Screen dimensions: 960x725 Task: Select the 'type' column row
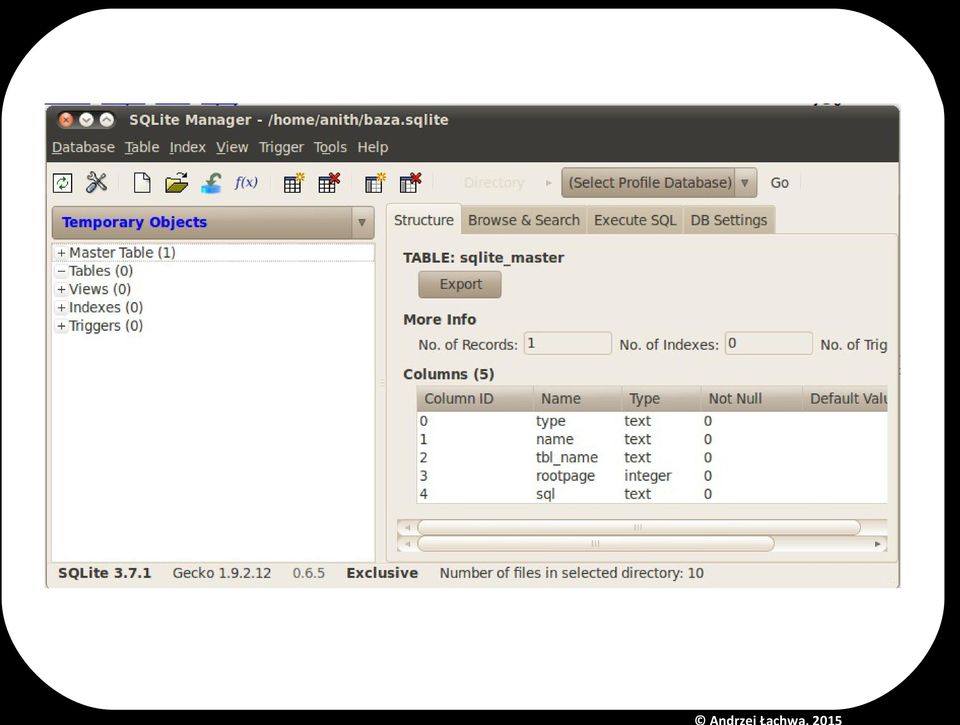coord(652,421)
